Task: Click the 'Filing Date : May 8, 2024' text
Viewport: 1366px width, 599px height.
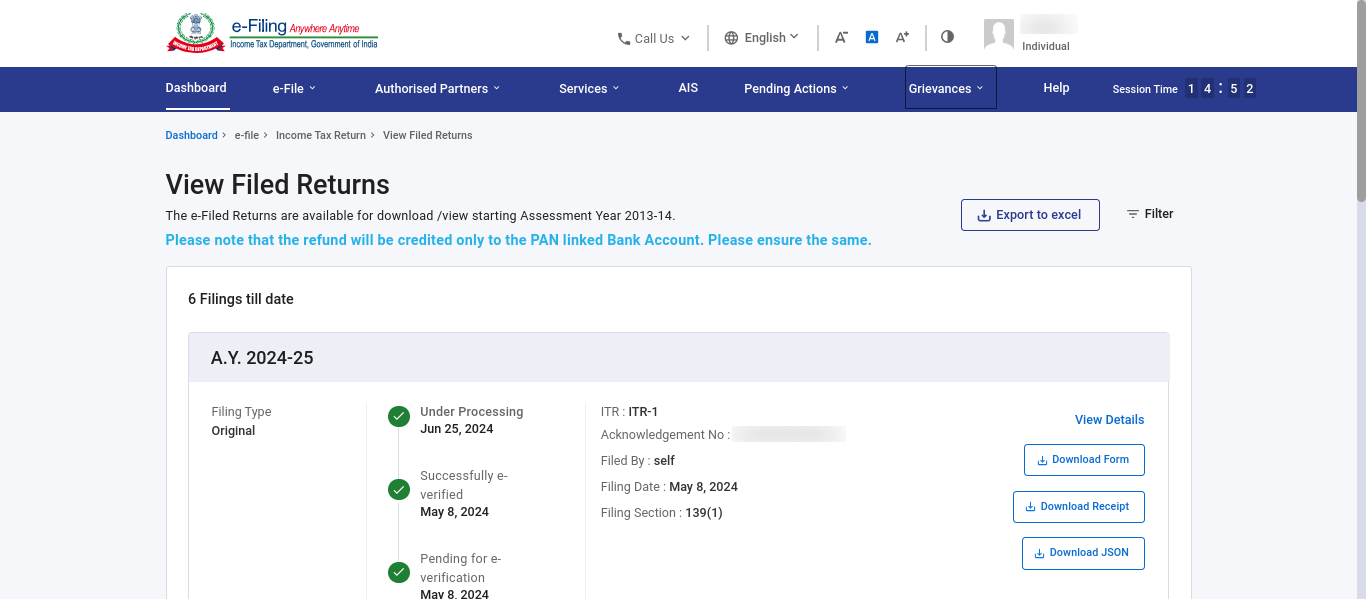Action: tap(669, 487)
